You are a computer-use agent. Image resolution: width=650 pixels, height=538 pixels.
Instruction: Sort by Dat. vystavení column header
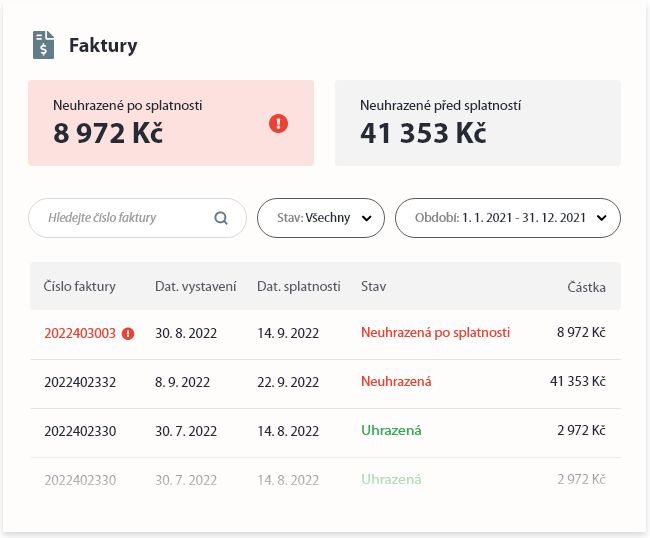196,286
